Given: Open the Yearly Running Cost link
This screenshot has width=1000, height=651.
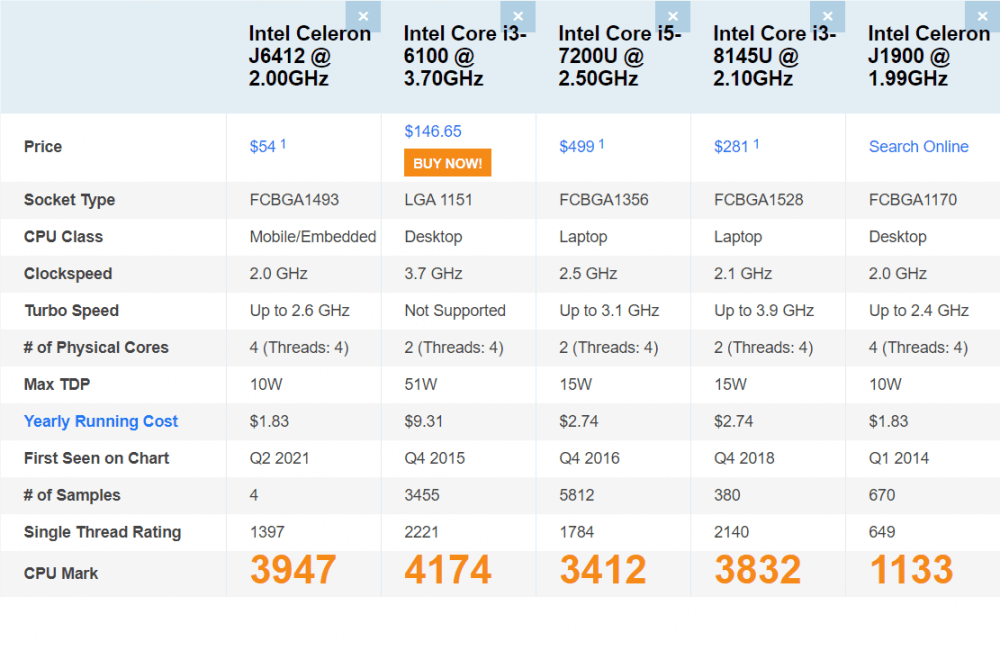Looking at the screenshot, I should 101,421.
